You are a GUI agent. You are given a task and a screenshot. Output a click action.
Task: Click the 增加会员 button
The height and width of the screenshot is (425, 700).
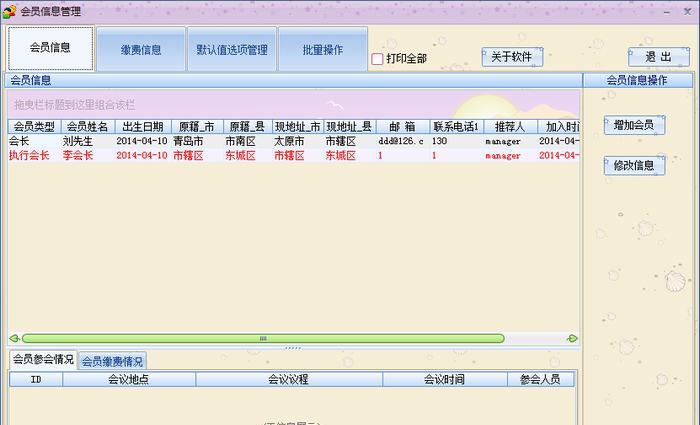point(634,125)
